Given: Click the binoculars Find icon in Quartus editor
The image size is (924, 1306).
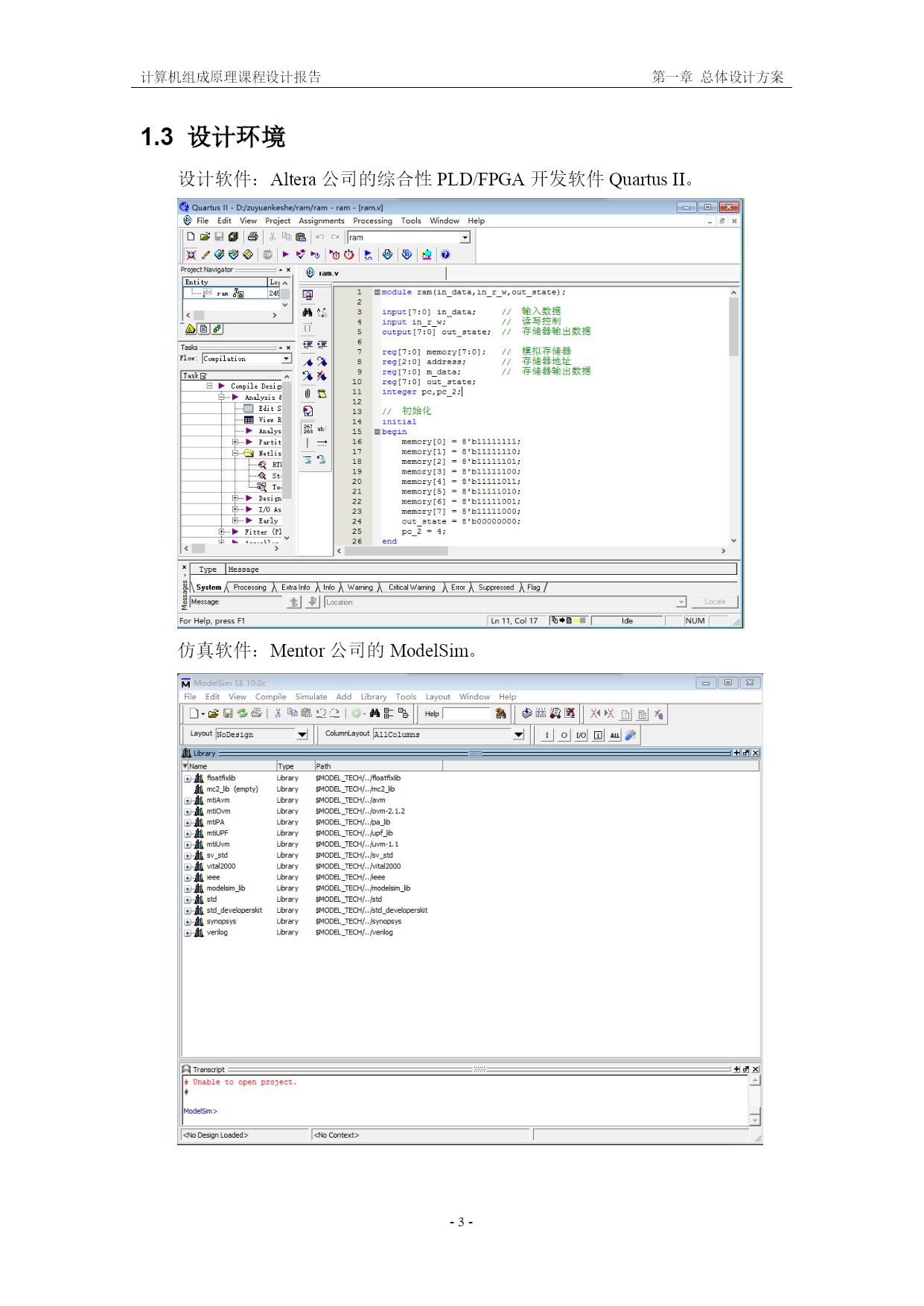Looking at the screenshot, I should [308, 313].
